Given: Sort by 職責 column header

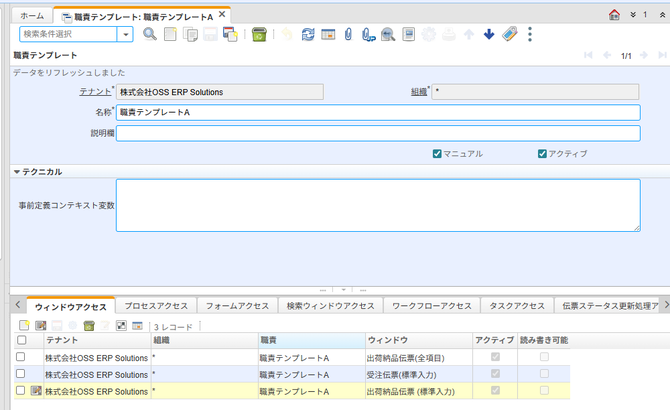Looking at the screenshot, I should pyautogui.click(x=312, y=340).
